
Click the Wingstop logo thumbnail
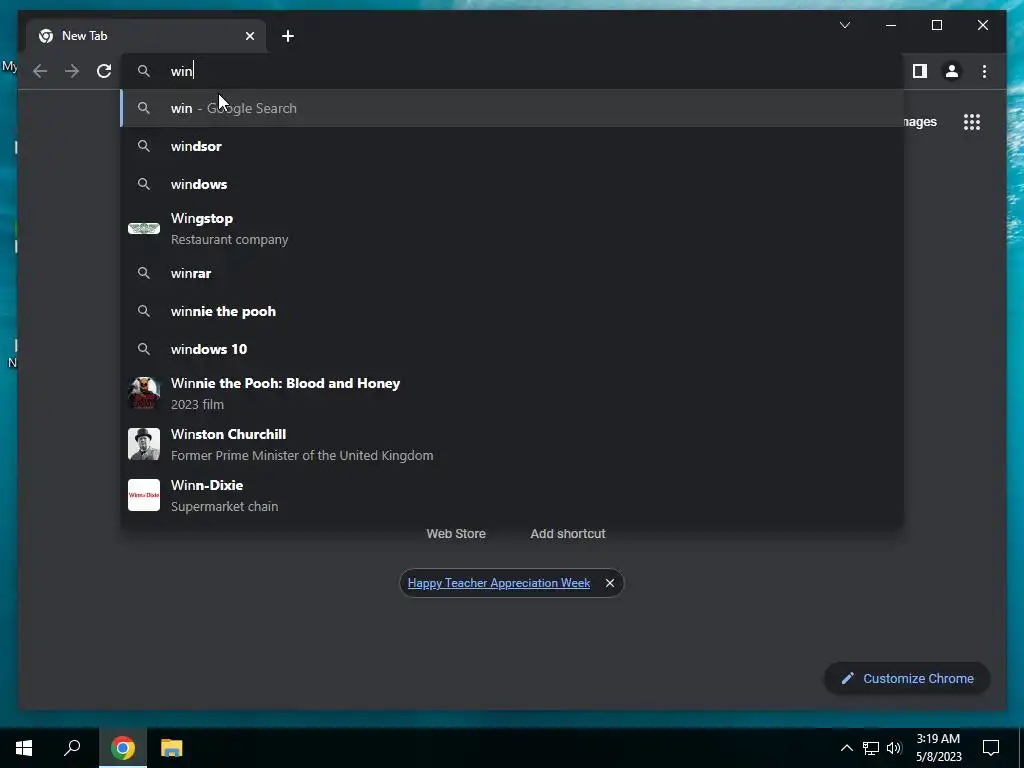144,229
